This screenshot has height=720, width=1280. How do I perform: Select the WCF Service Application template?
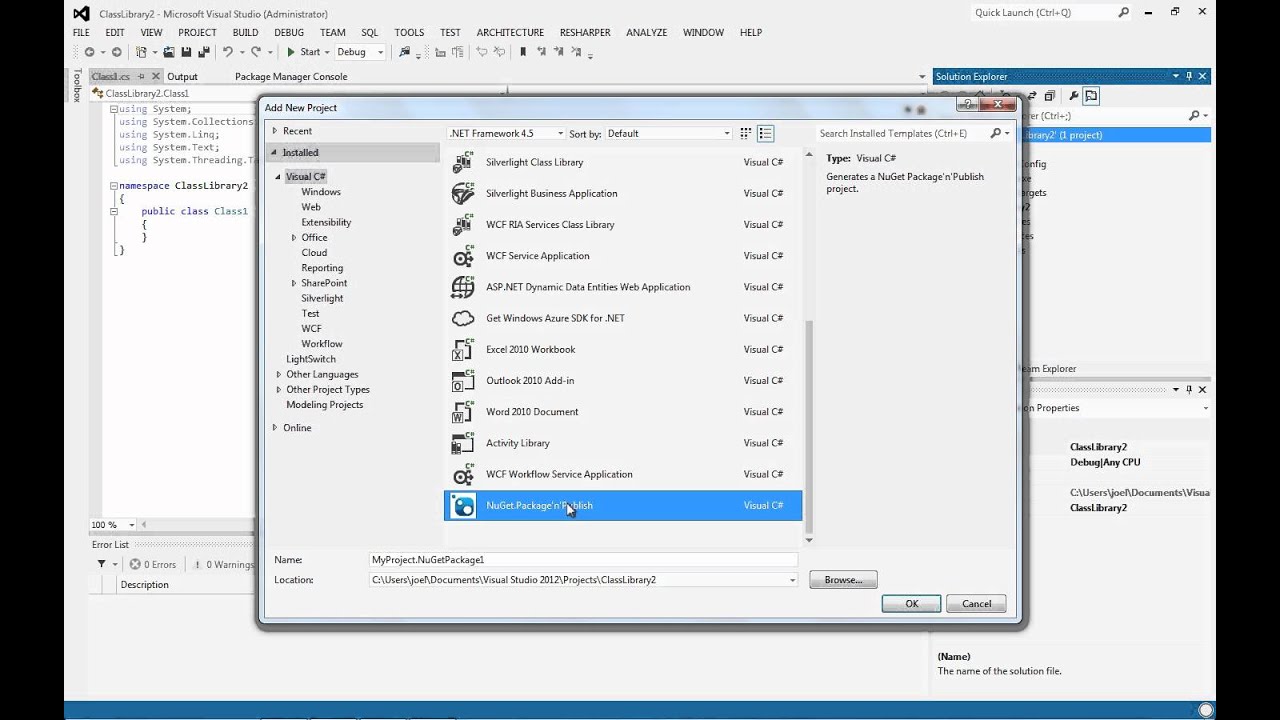pos(623,256)
